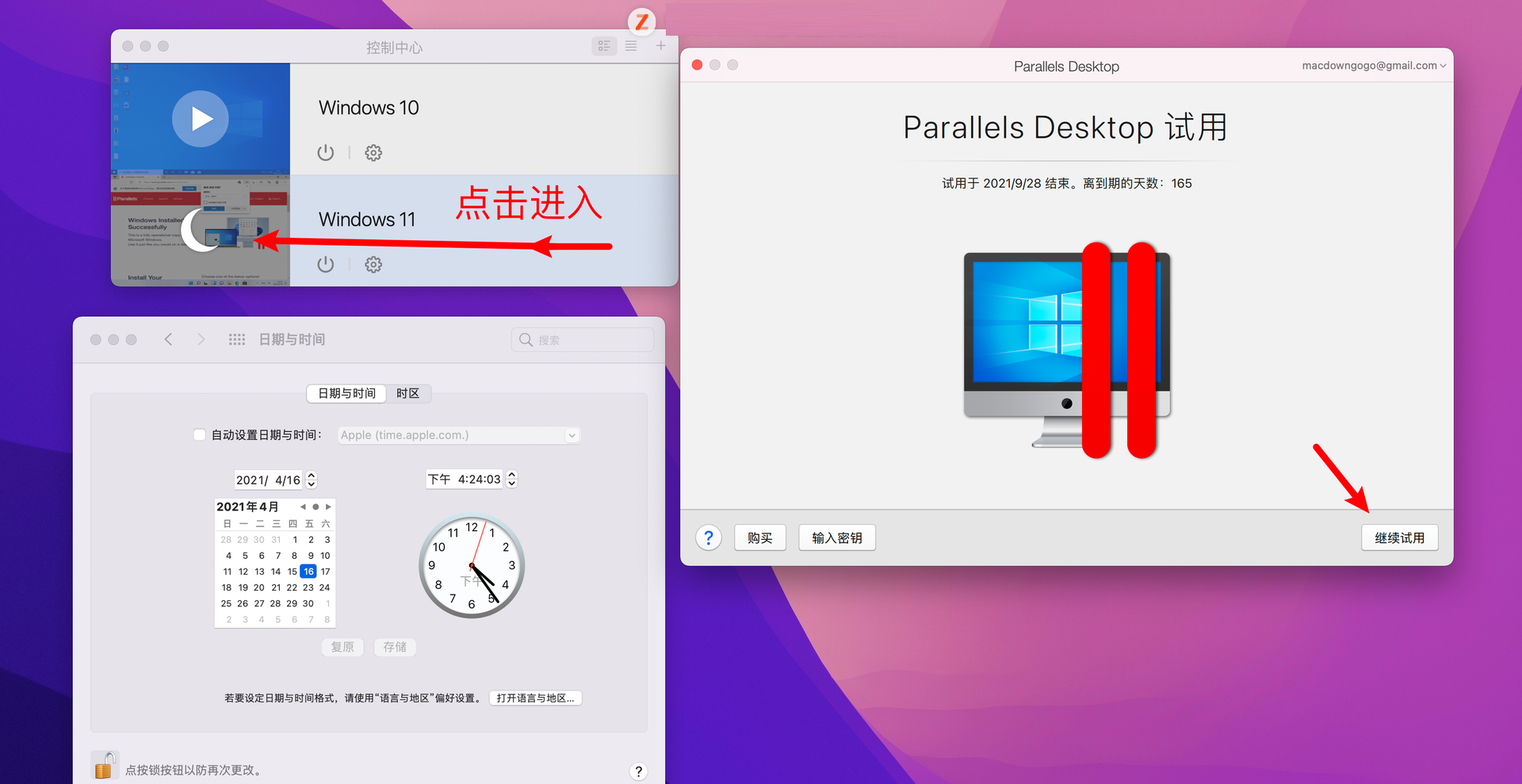Click the Windows 11 power icon

[326, 264]
